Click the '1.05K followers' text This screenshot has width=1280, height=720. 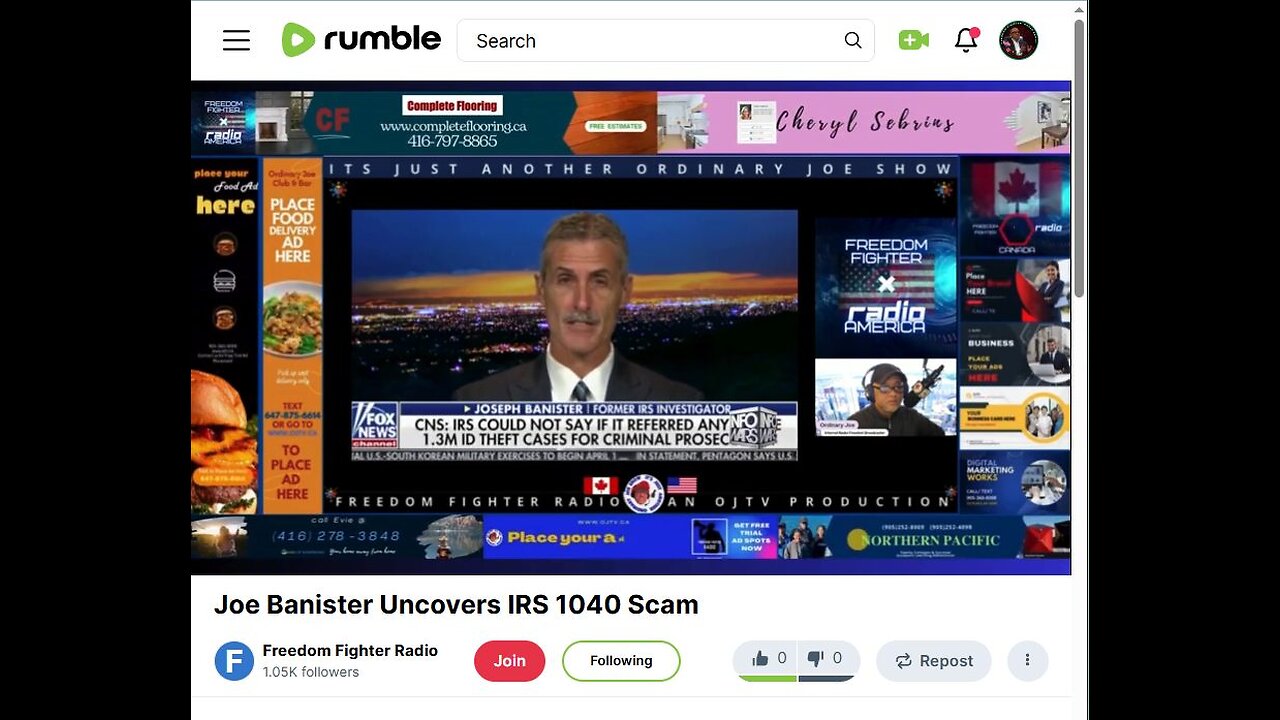pyautogui.click(x=311, y=672)
